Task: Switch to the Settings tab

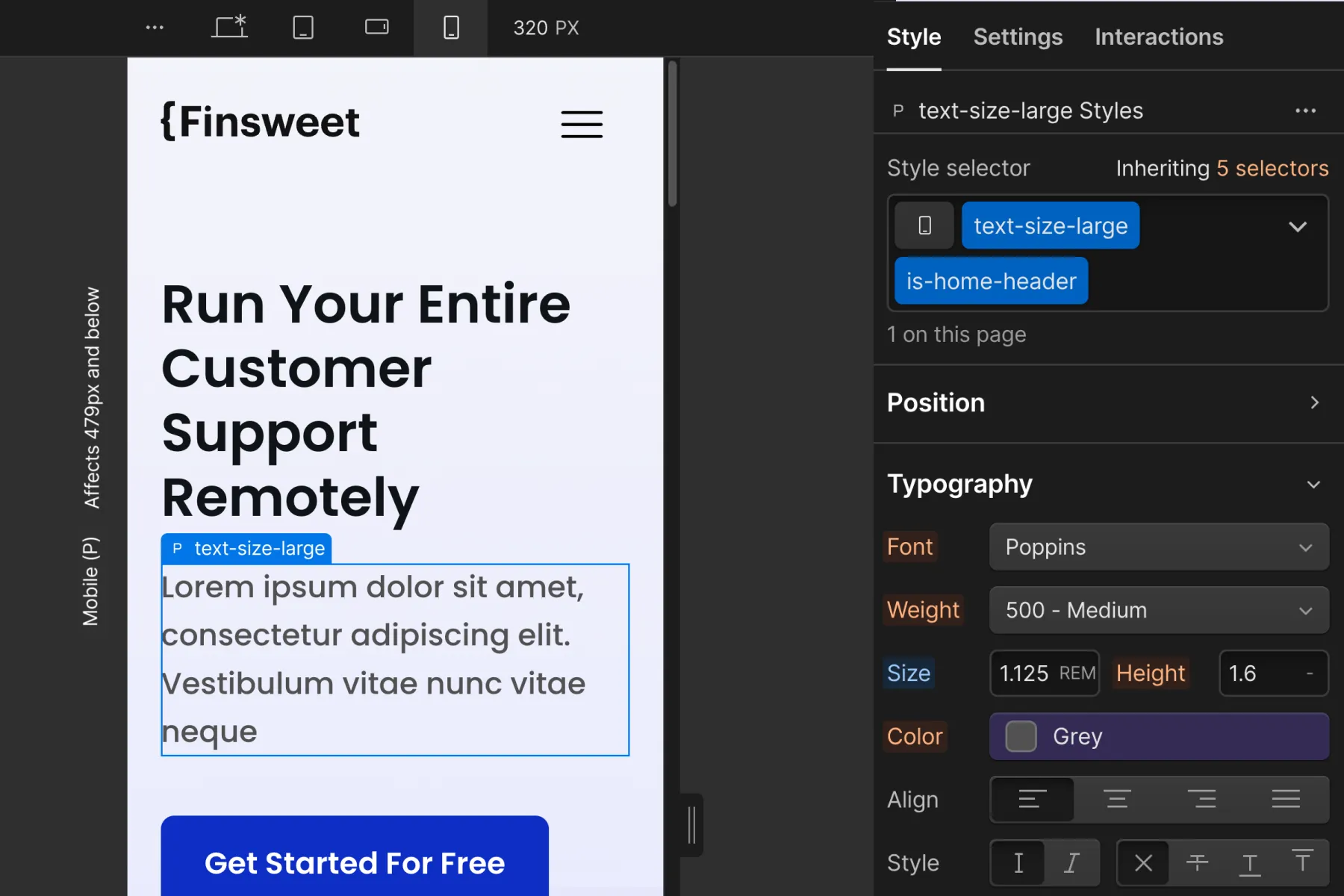Action: pyautogui.click(x=1018, y=37)
